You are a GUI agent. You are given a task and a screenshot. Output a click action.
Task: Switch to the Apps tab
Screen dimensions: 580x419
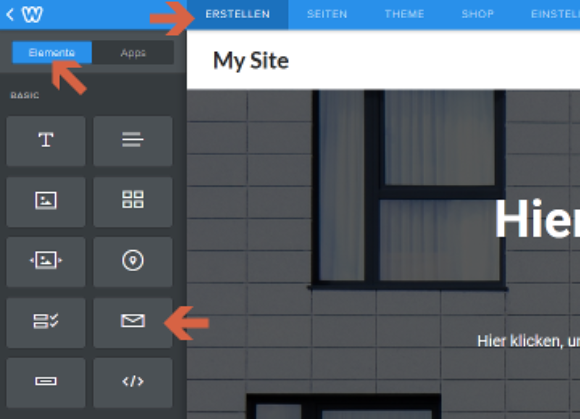coord(133,53)
